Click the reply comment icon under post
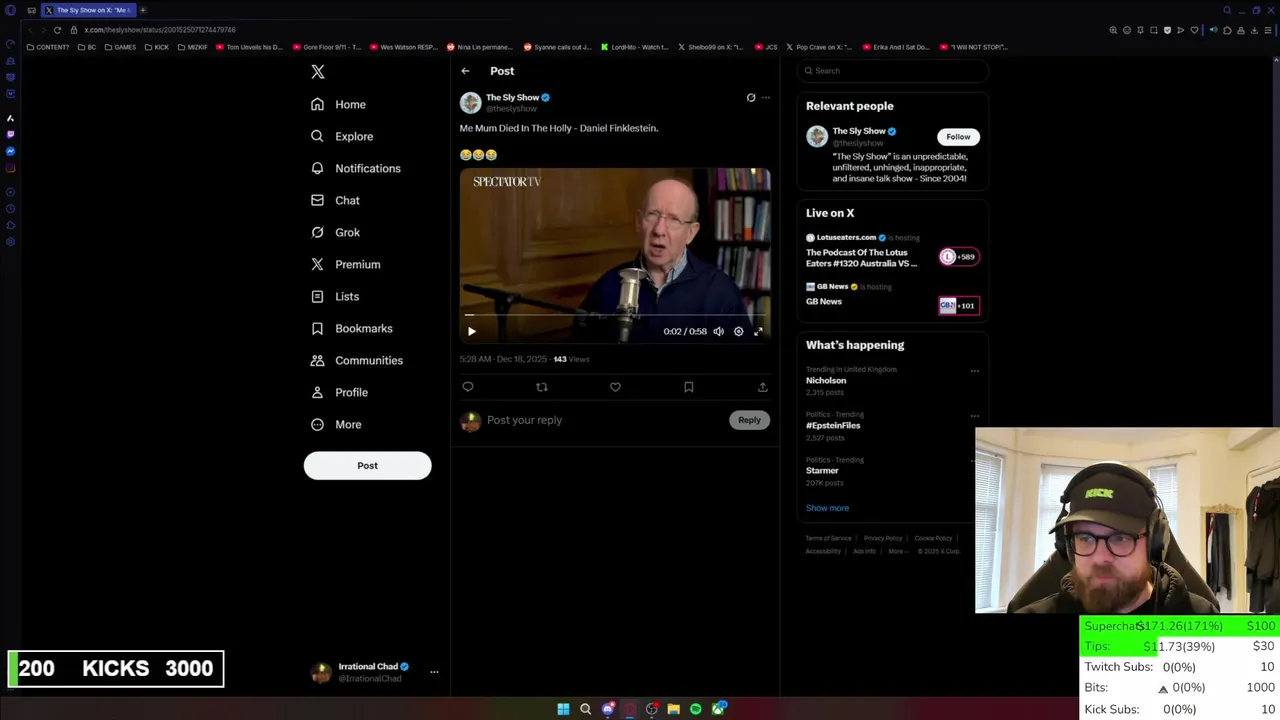This screenshot has height=720, width=1280. 468,387
